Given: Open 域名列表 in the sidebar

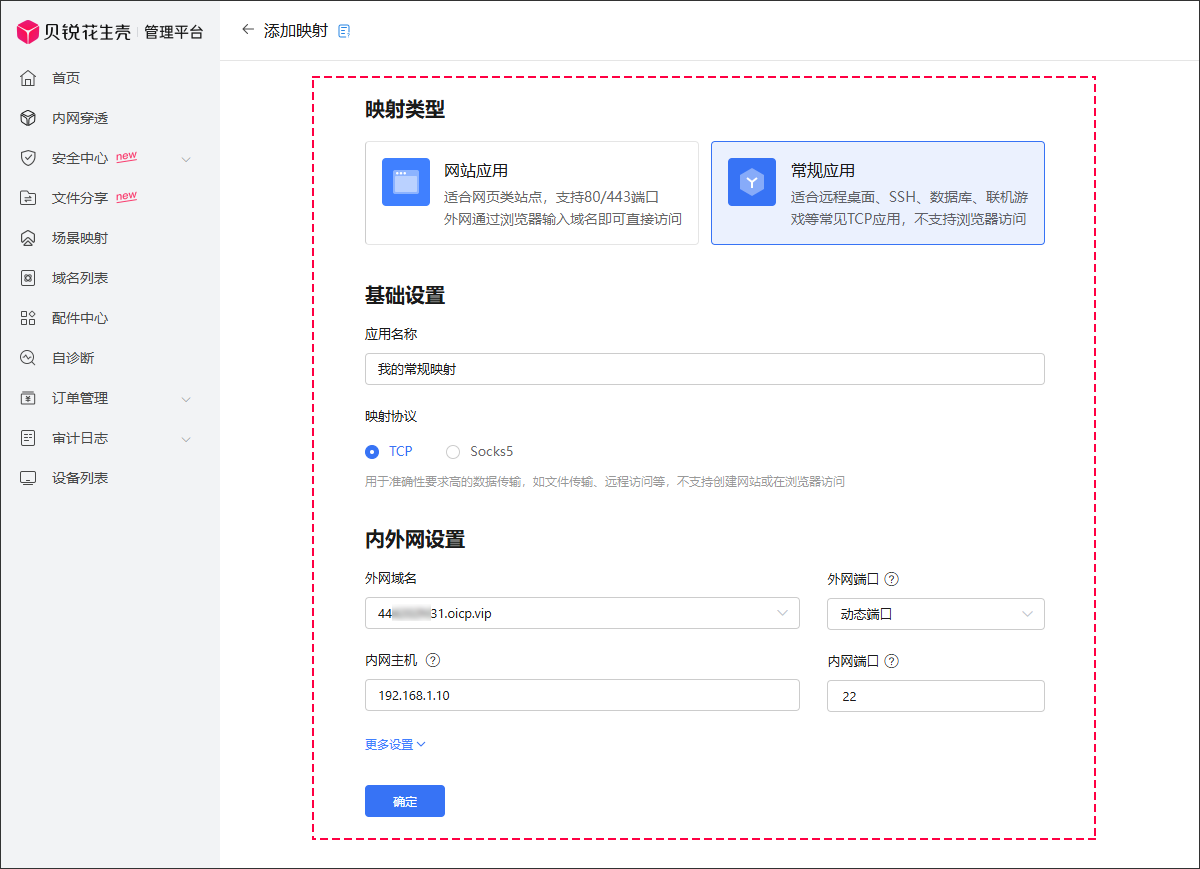Looking at the screenshot, I should [80, 278].
